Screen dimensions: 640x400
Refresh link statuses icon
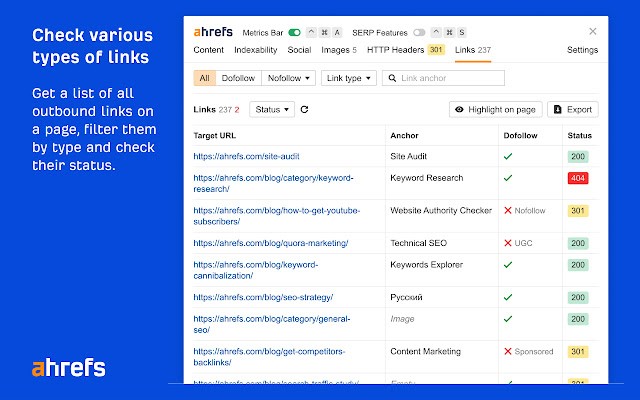pyautogui.click(x=304, y=109)
